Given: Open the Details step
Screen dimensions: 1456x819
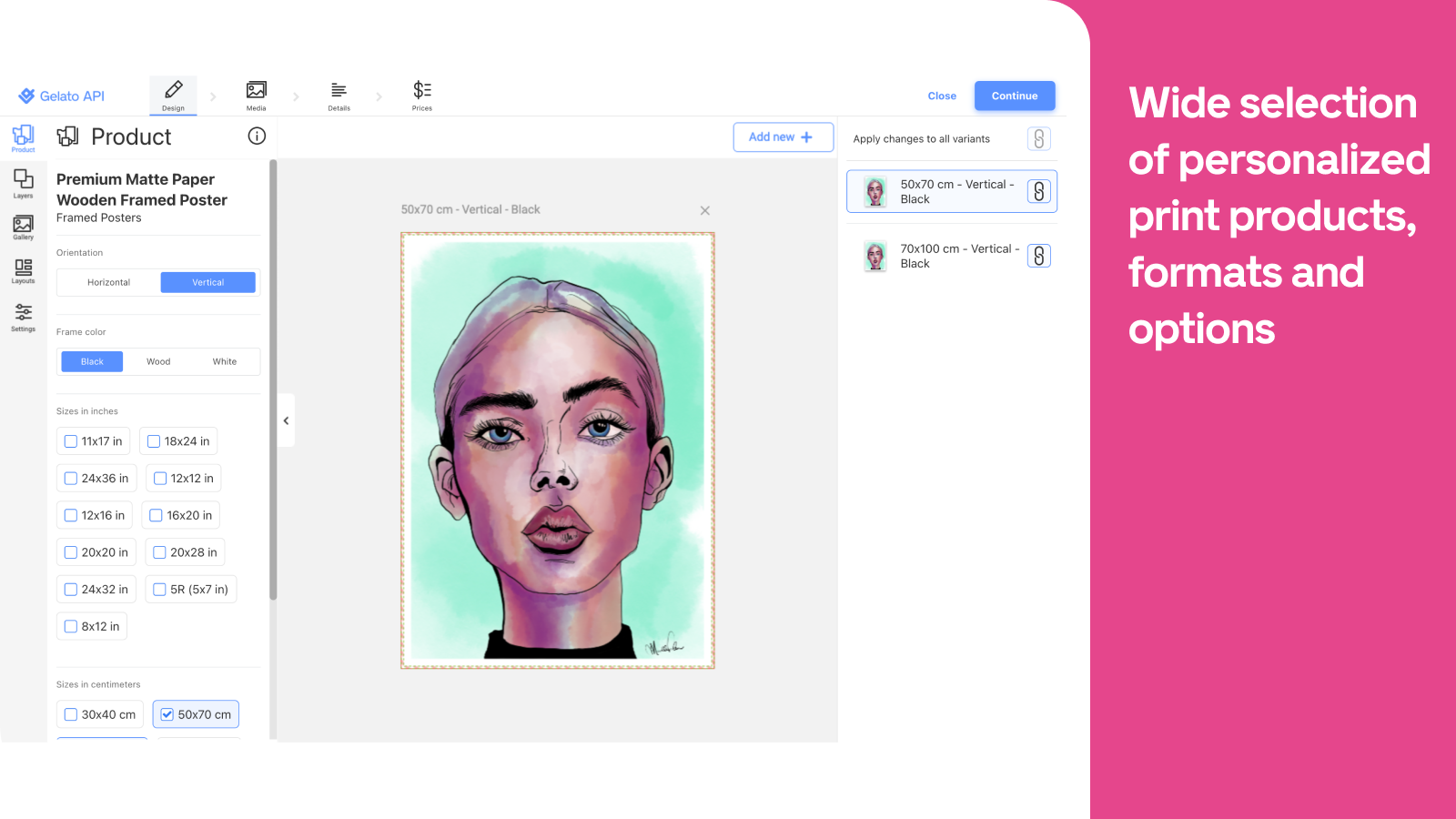Looking at the screenshot, I should [339, 95].
